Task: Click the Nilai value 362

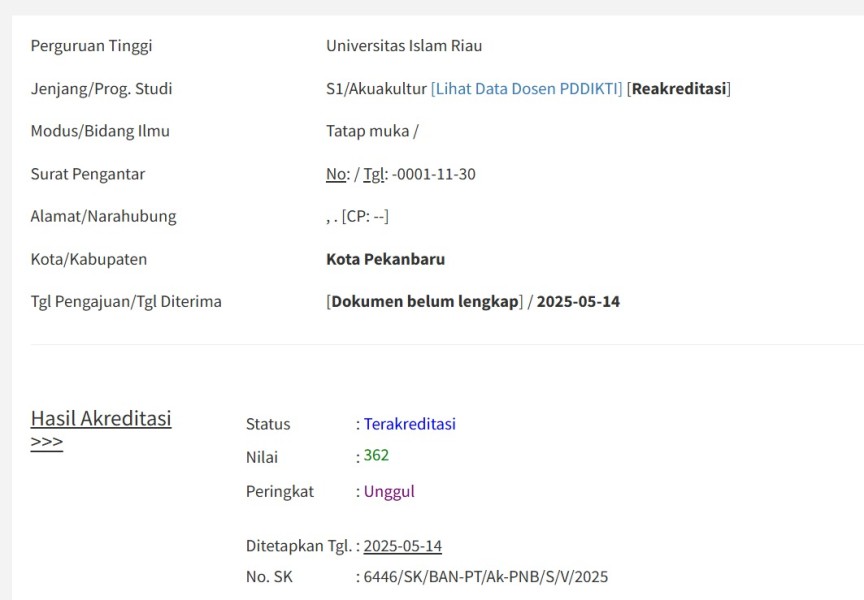Action: pyautogui.click(x=376, y=455)
